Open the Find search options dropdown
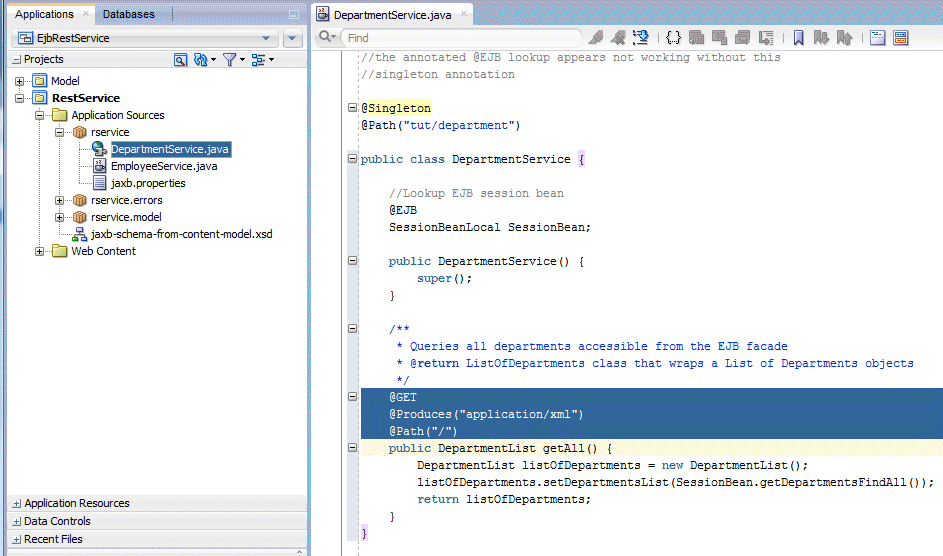The width and height of the screenshot is (943, 556). (x=327, y=37)
